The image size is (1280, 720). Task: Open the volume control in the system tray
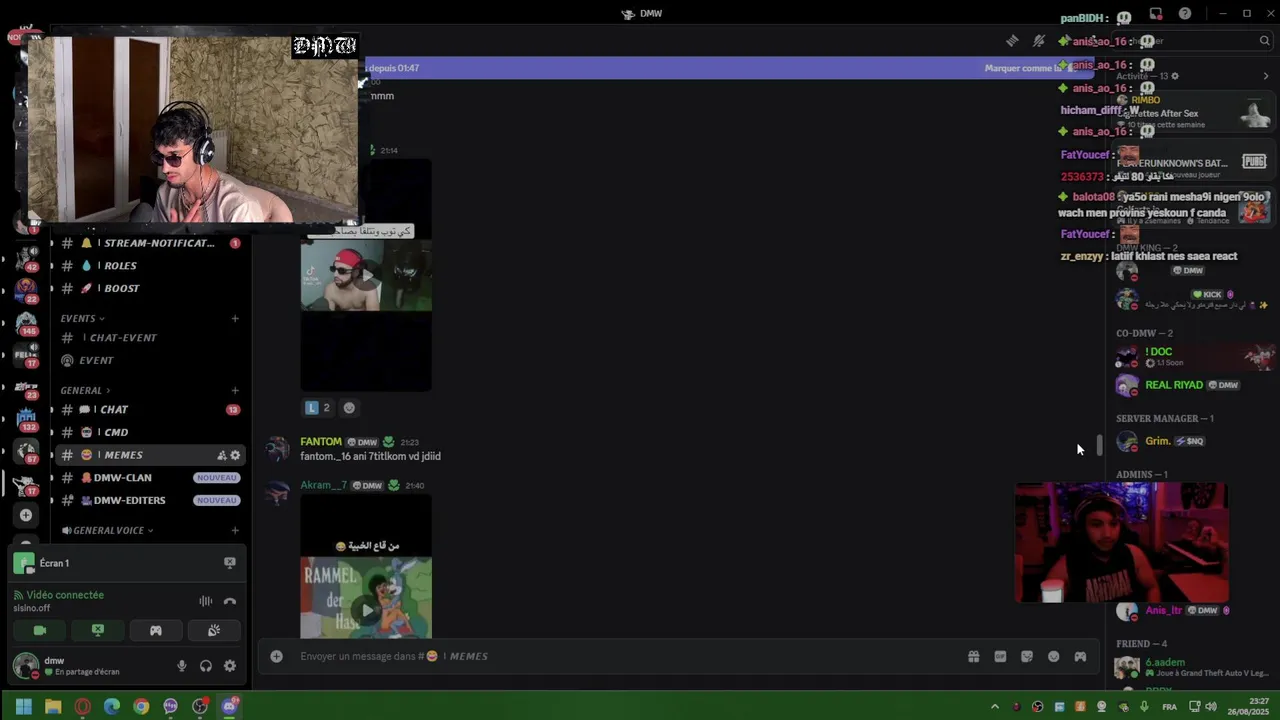click(1211, 707)
